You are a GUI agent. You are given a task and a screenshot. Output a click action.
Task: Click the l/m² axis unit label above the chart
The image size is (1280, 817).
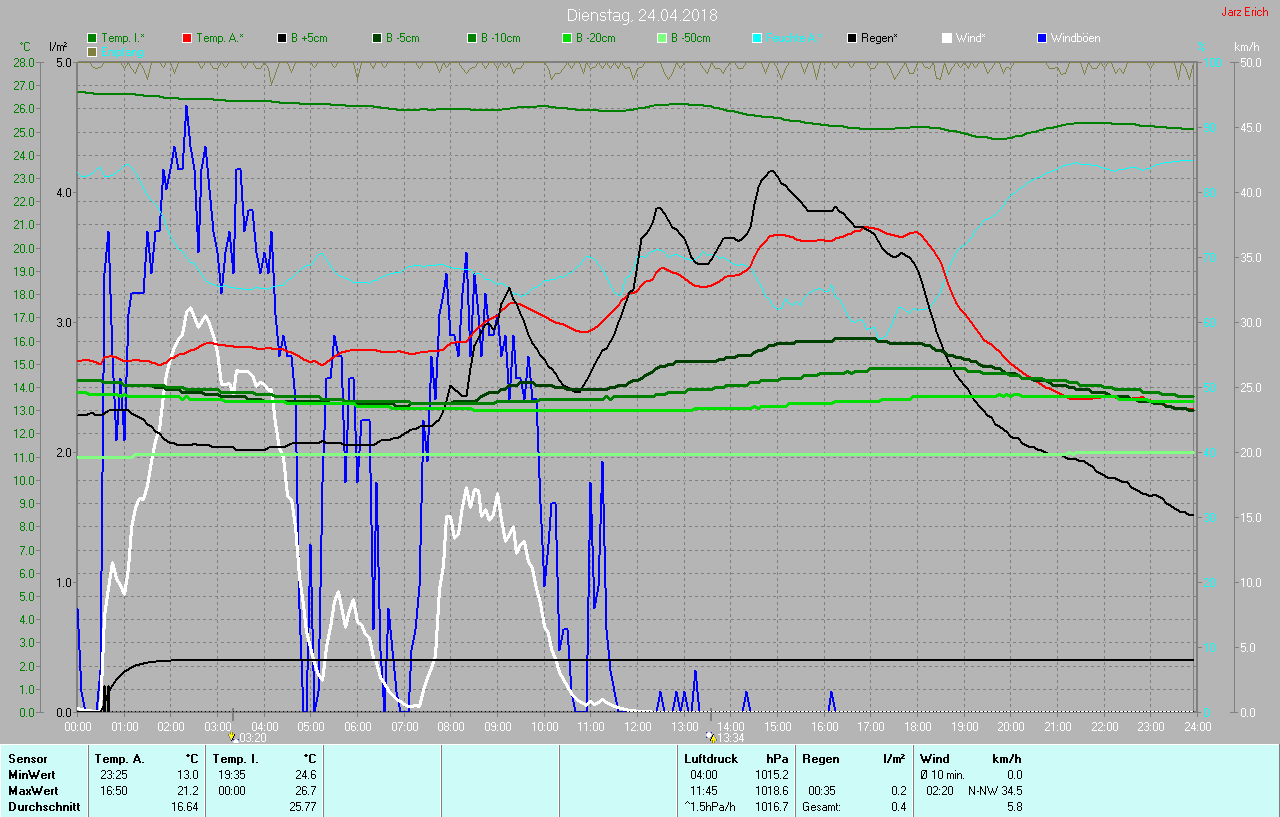58,47
